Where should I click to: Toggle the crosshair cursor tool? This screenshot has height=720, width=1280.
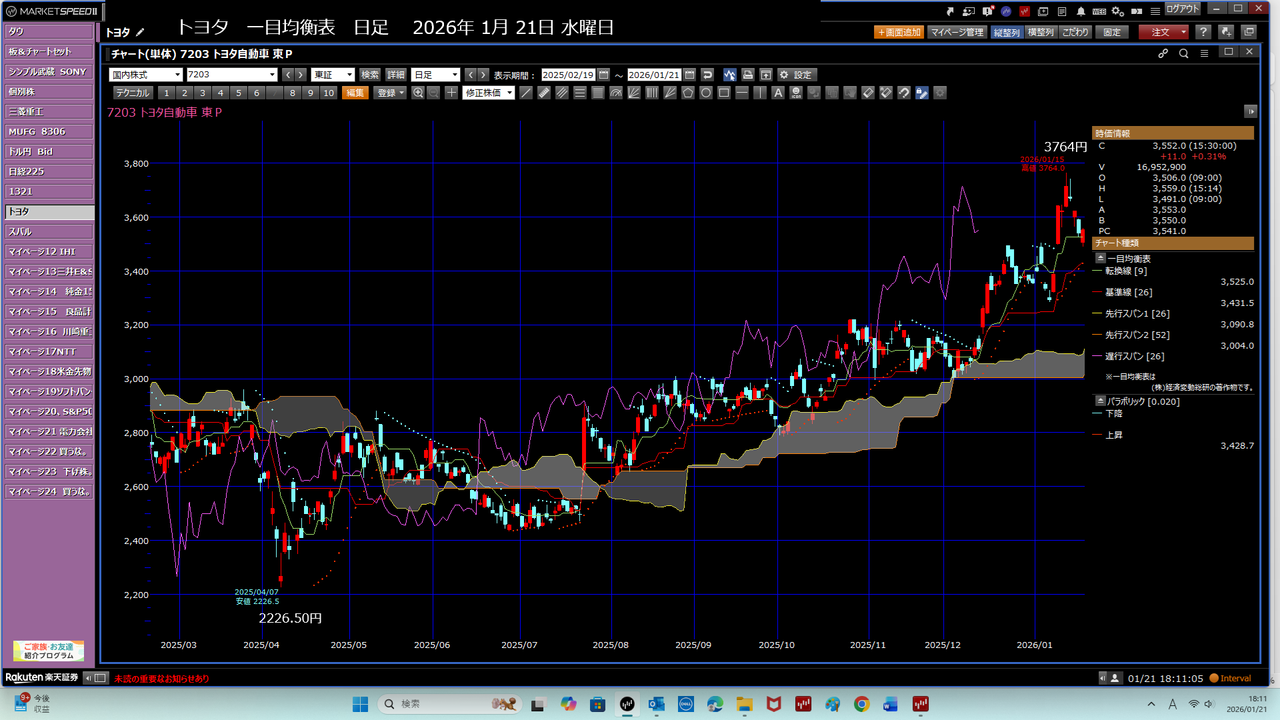pos(452,93)
